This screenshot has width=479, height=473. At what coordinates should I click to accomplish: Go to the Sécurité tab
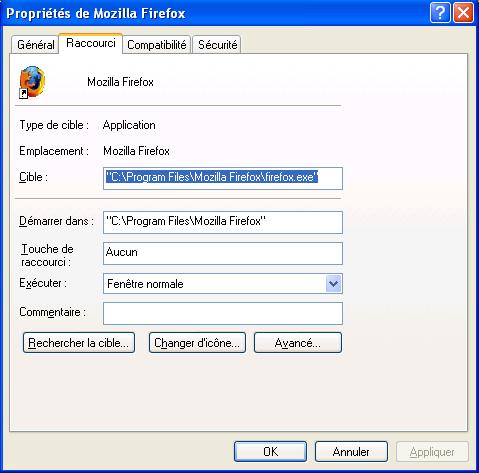coord(217,45)
